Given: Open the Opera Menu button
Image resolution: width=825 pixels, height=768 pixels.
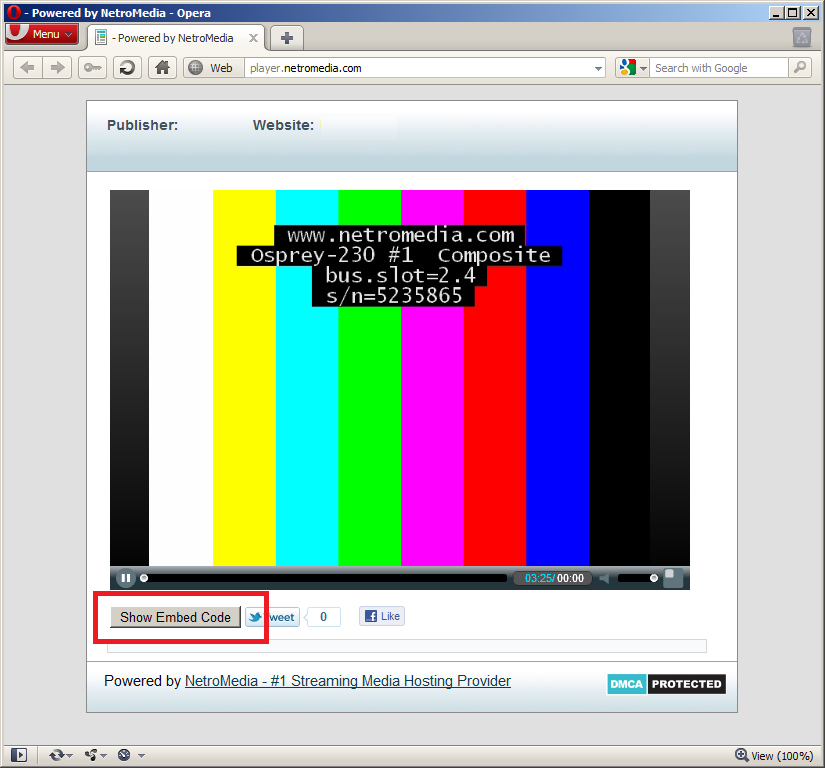Looking at the screenshot, I should (42, 34).
